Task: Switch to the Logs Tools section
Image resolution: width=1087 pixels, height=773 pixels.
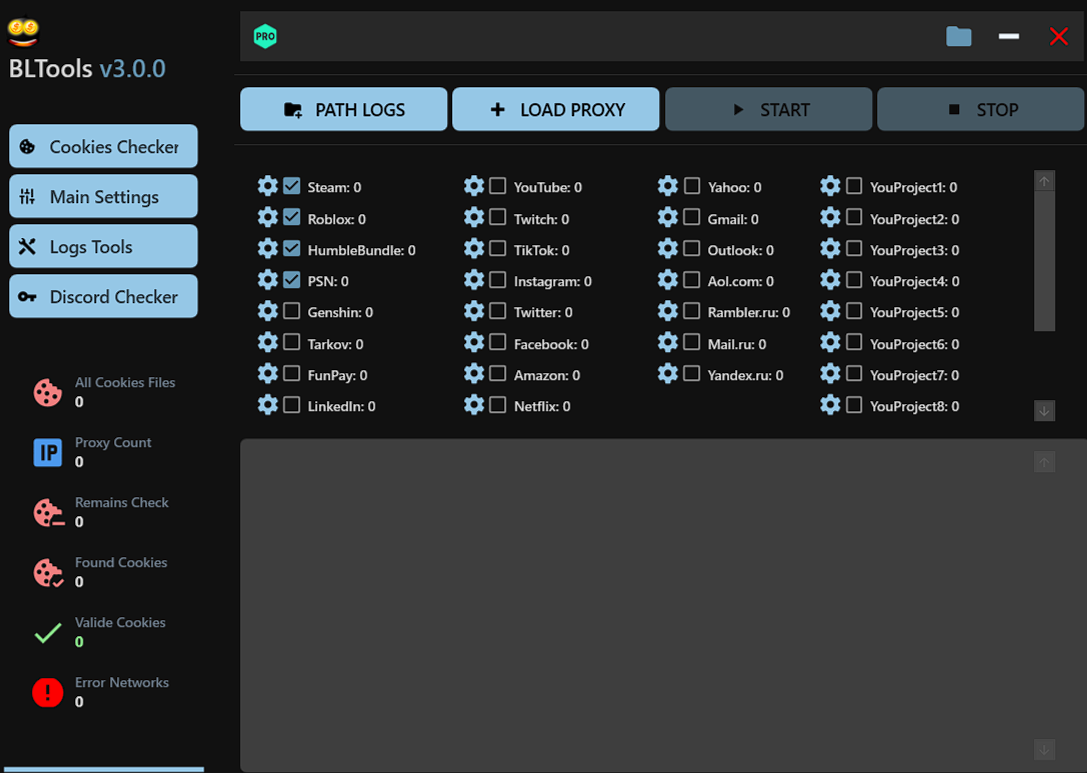Action: [103, 247]
